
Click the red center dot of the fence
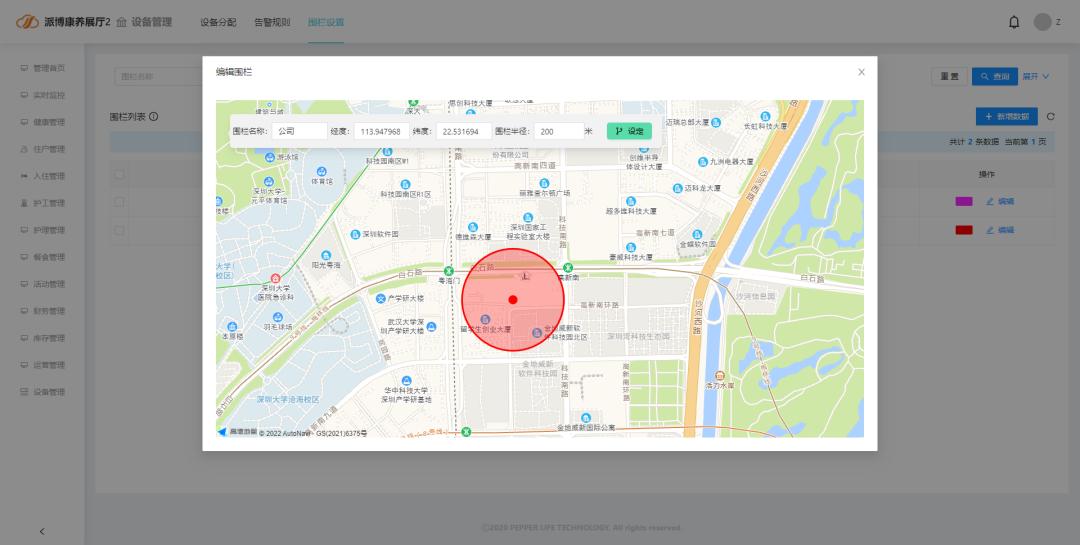(512, 300)
